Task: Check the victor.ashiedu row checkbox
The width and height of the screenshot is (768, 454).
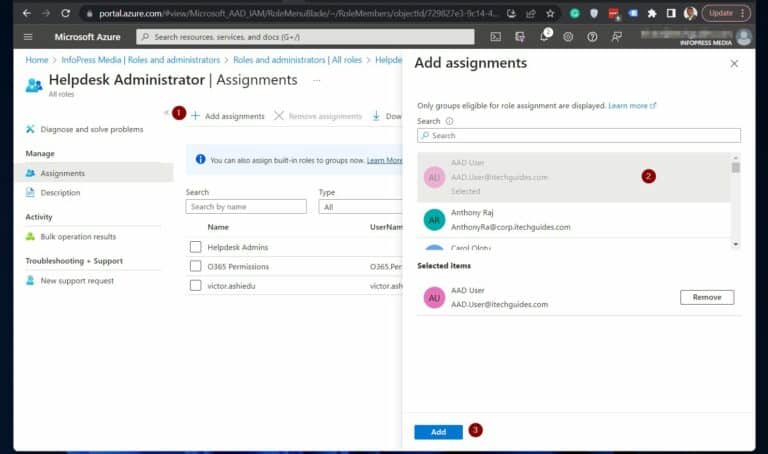Action: [195, 286]
